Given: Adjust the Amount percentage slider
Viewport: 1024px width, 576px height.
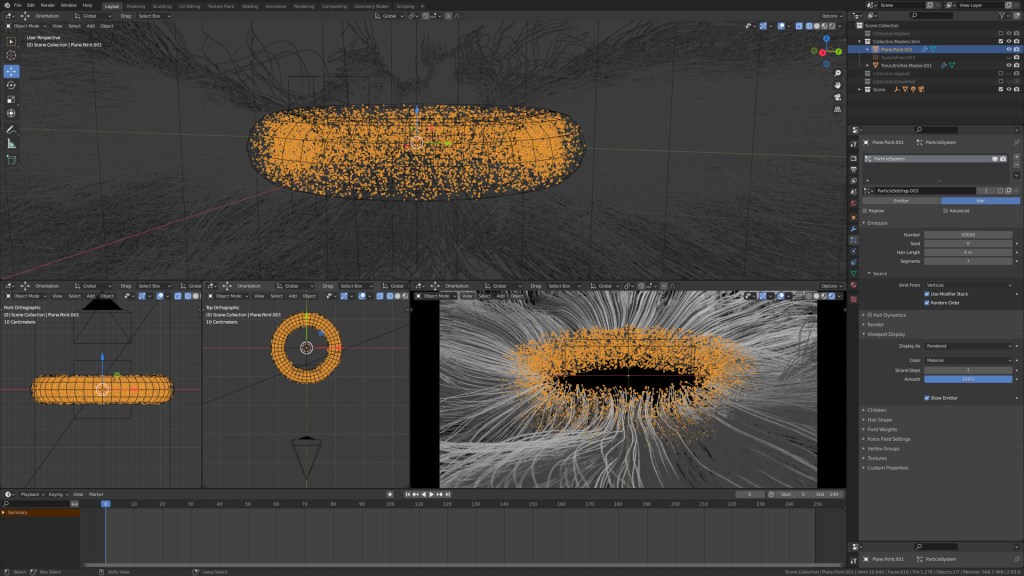Looking at the screenshot, I should [x=967, y=379].
